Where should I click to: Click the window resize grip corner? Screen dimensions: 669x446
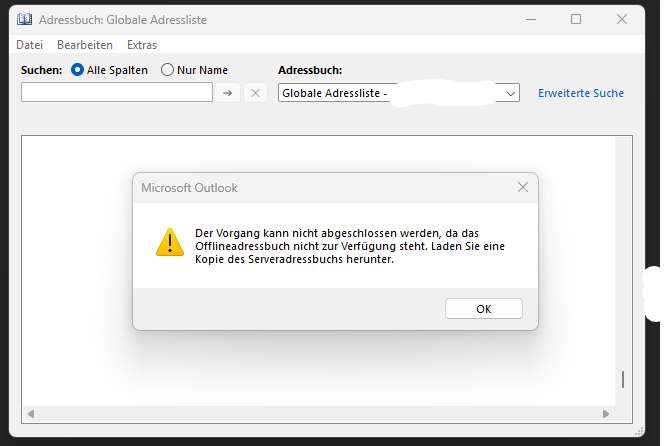point(639,431)
